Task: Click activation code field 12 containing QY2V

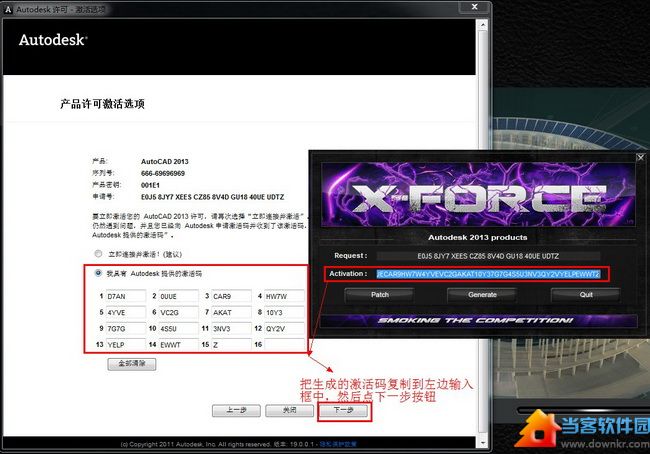Action: (284, 328)
